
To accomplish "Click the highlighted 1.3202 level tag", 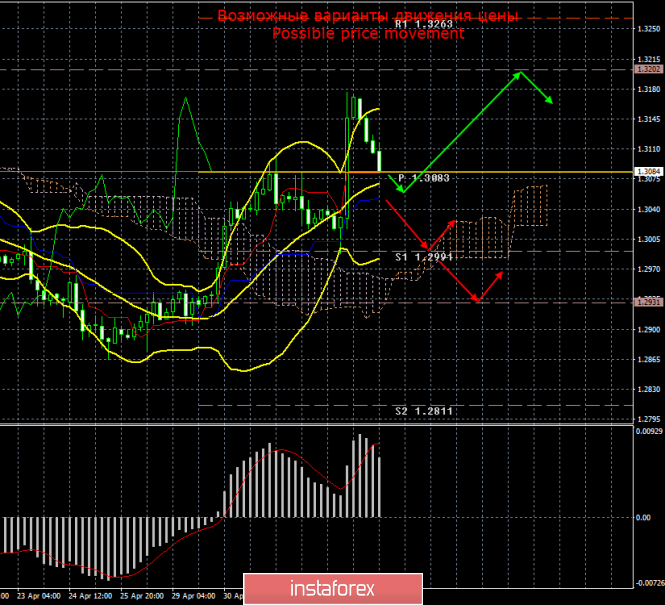I will tap(648, 69).
